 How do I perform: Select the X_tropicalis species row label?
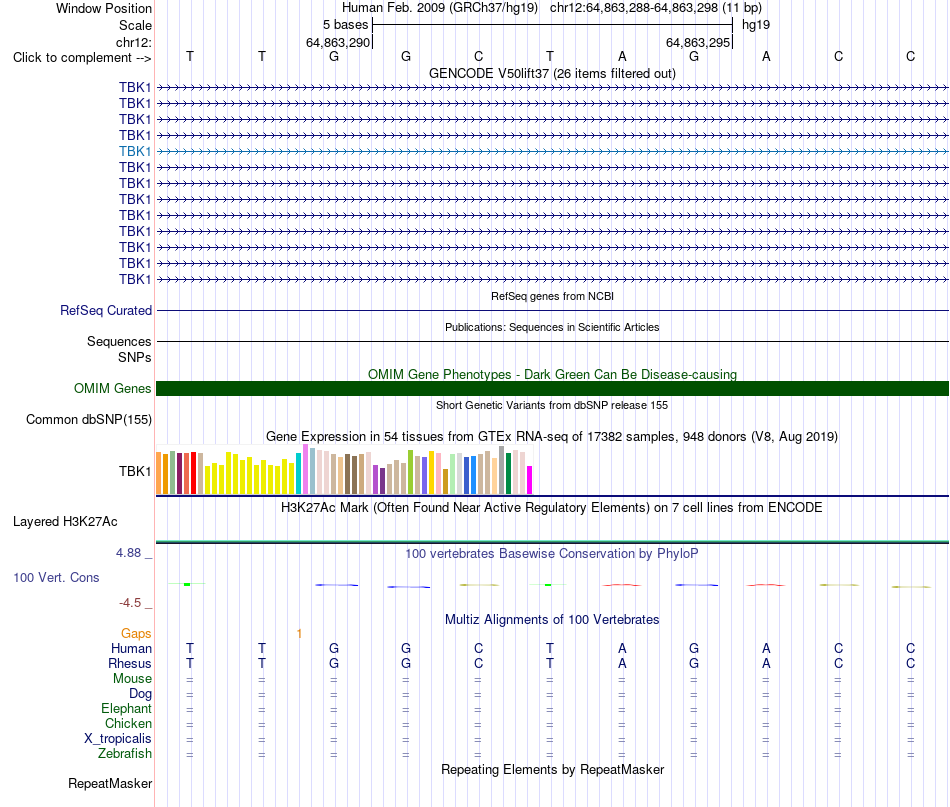(x=118, y=739)
